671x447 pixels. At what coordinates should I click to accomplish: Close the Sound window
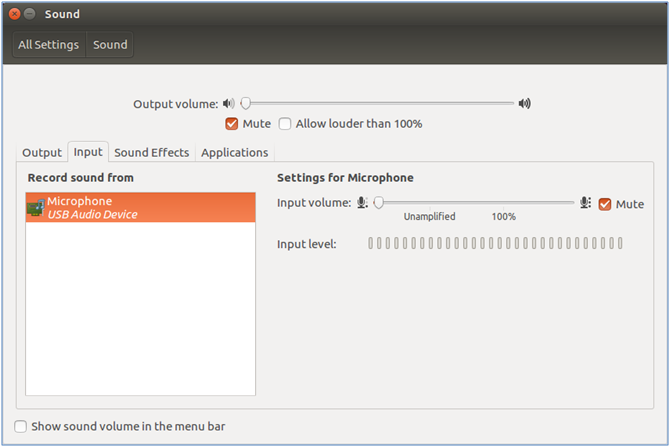(15, 14)
